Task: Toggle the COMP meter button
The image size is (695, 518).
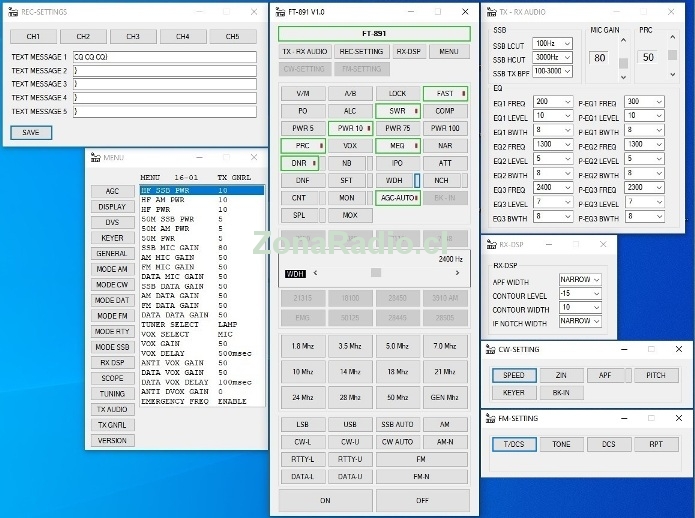Action: click(x=445, y=111)
